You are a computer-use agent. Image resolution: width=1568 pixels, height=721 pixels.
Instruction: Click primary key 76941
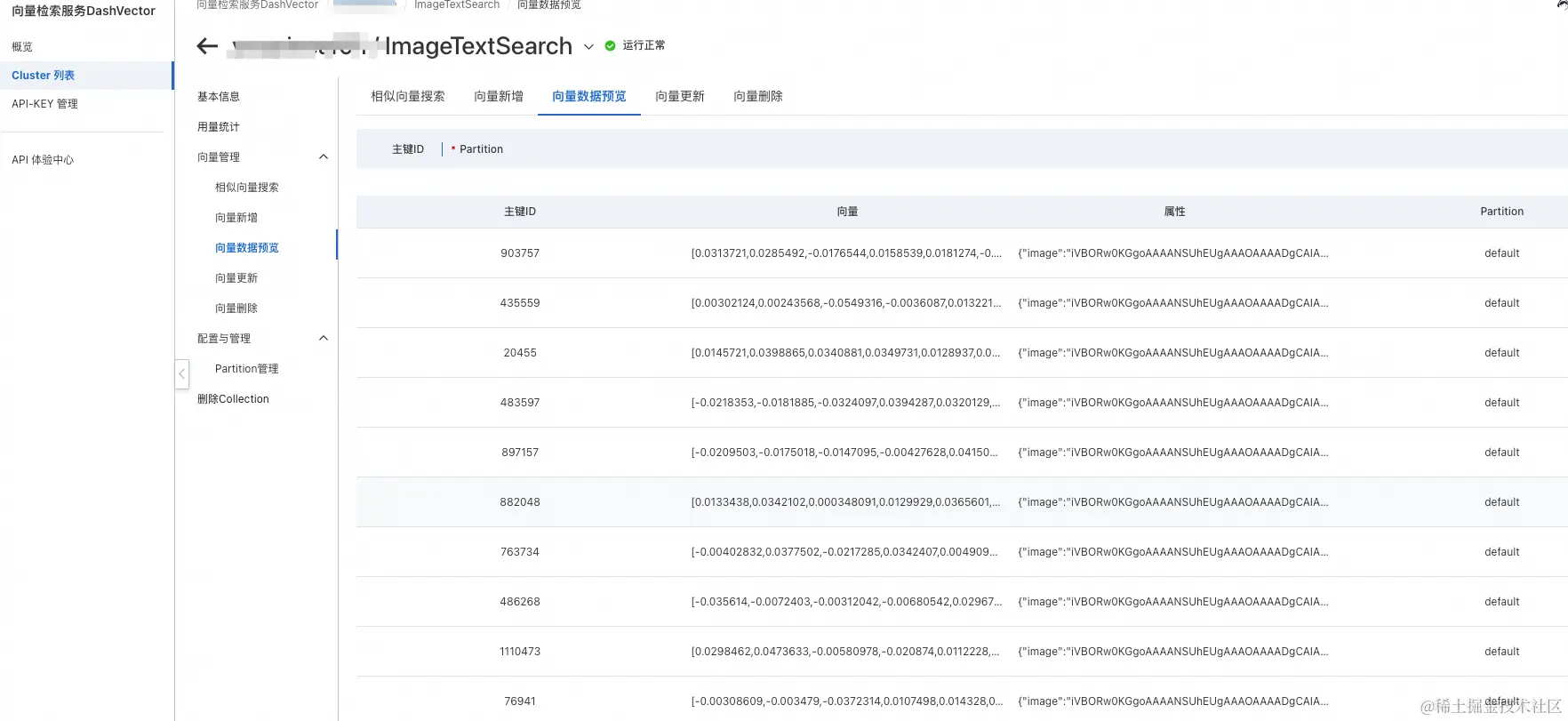click(x=520, y=701)
